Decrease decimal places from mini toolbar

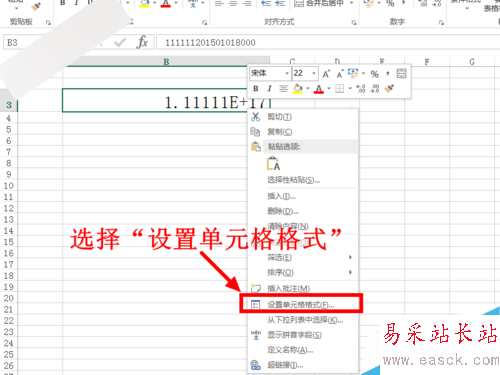click(375, 89)
